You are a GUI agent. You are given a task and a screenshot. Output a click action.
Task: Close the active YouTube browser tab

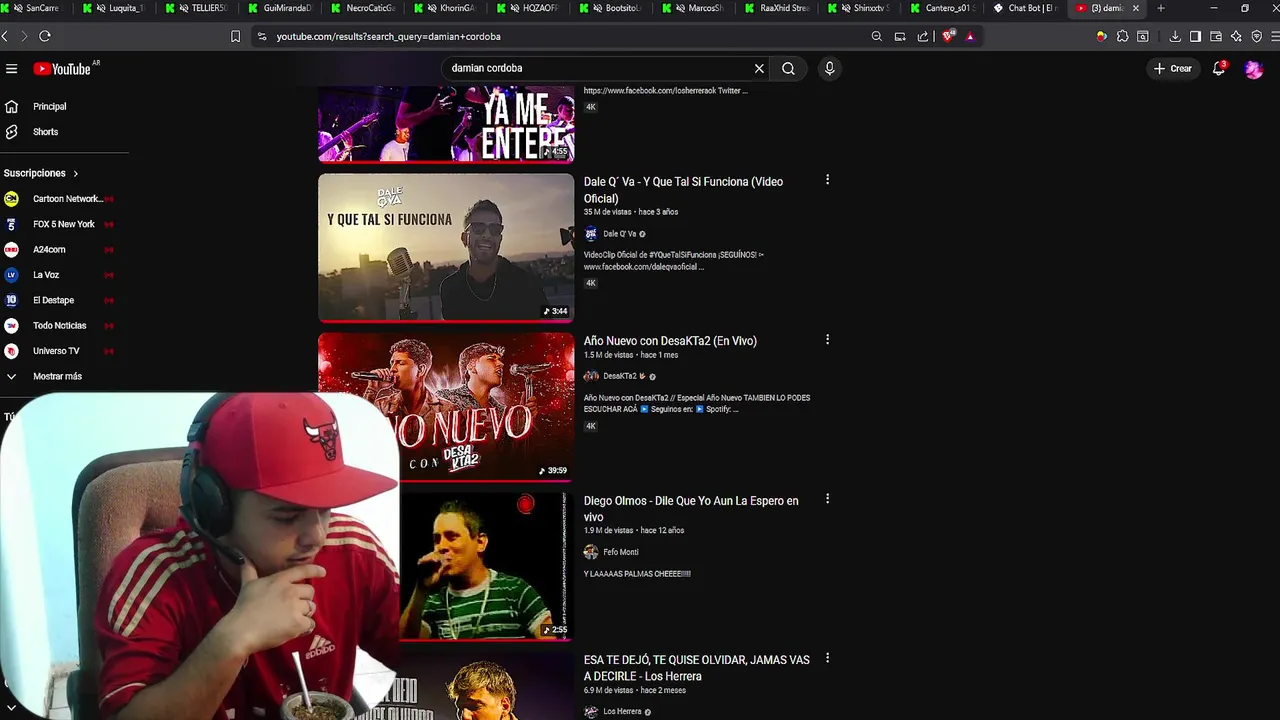pos(1135,8)
